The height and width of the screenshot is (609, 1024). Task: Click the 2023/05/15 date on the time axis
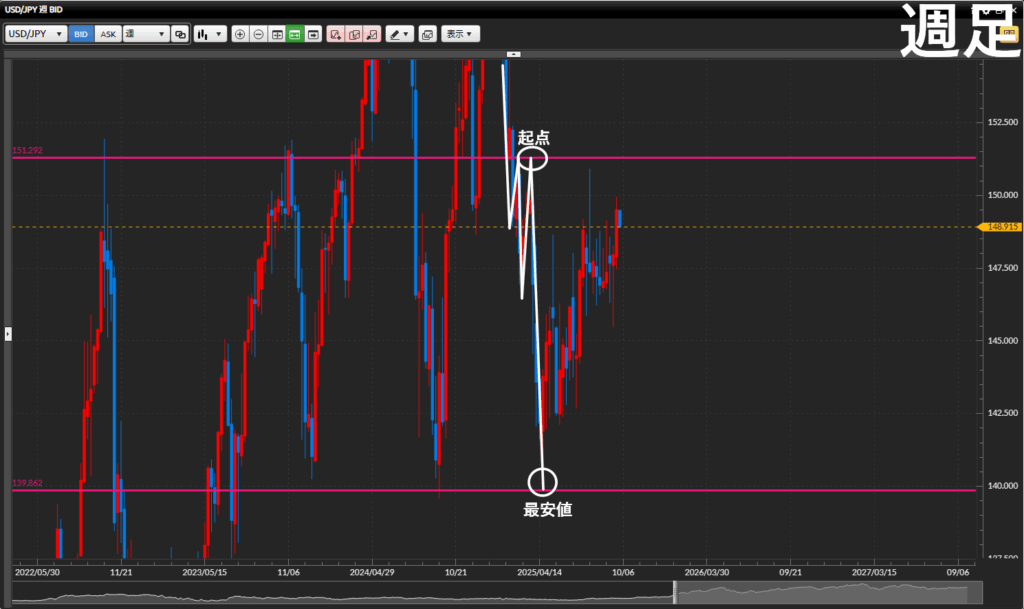click(x=204, y=572)
